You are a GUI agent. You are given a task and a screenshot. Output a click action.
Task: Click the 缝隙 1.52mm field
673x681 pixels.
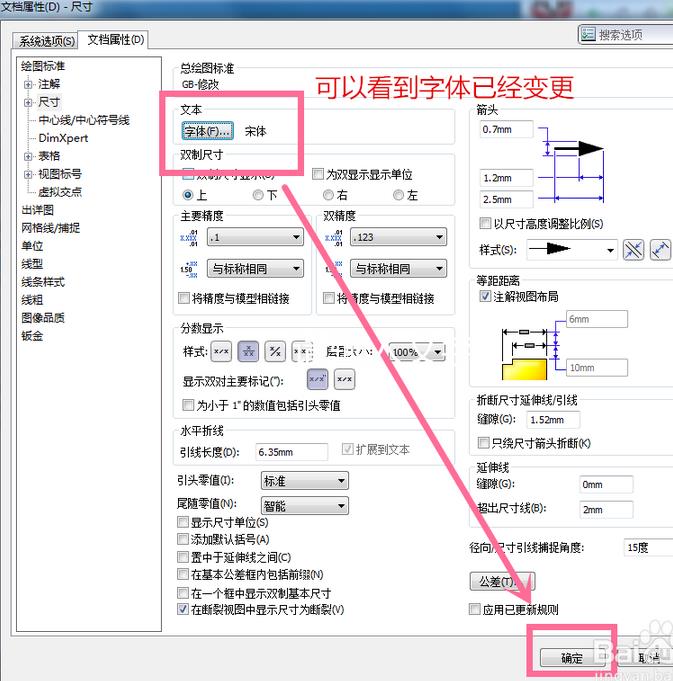tap(553, 420)
